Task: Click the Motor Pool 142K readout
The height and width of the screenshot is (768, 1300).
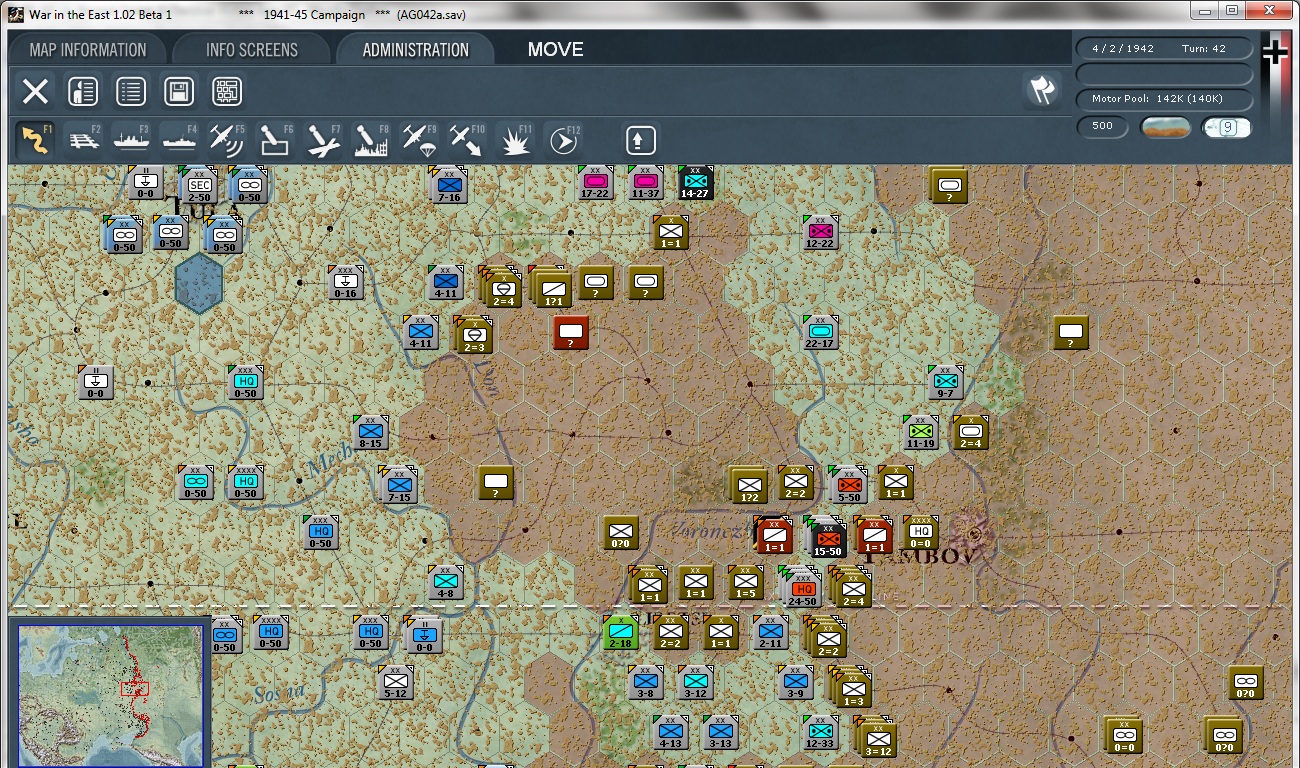Action: pos(1164,99)
